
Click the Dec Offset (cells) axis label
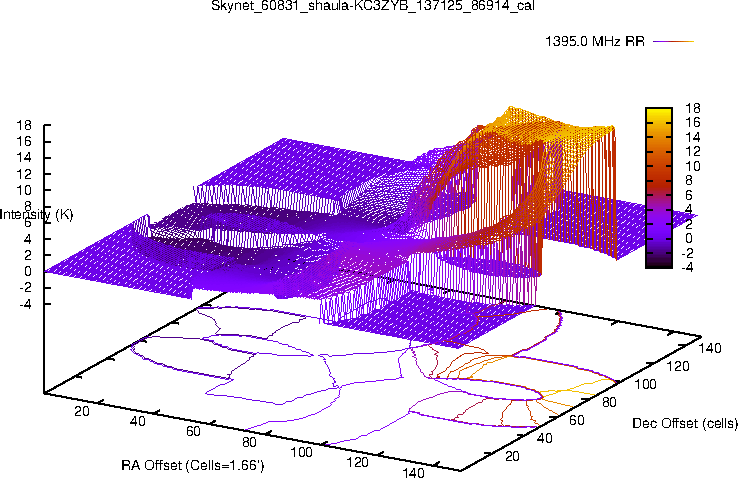click(685, 424)
